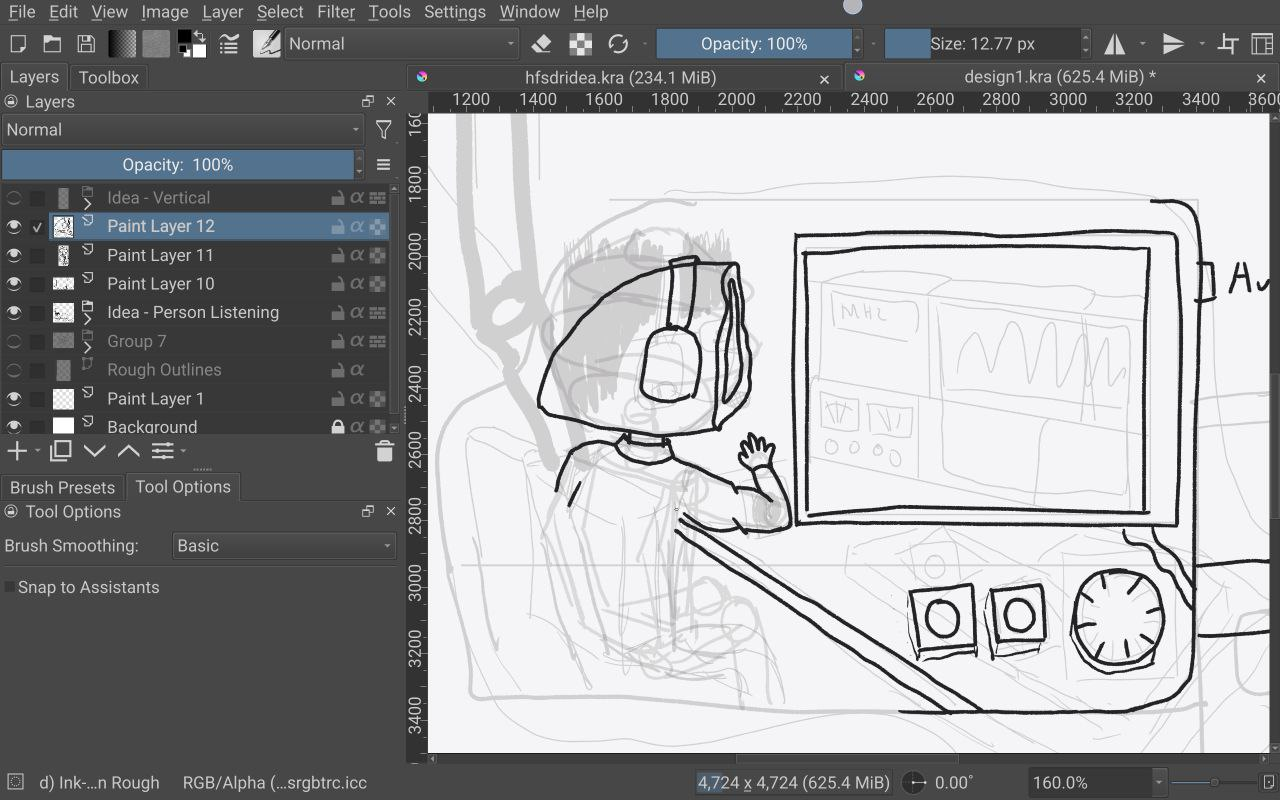
Task: Expand the Group 7 layer group
Action: 88,346
